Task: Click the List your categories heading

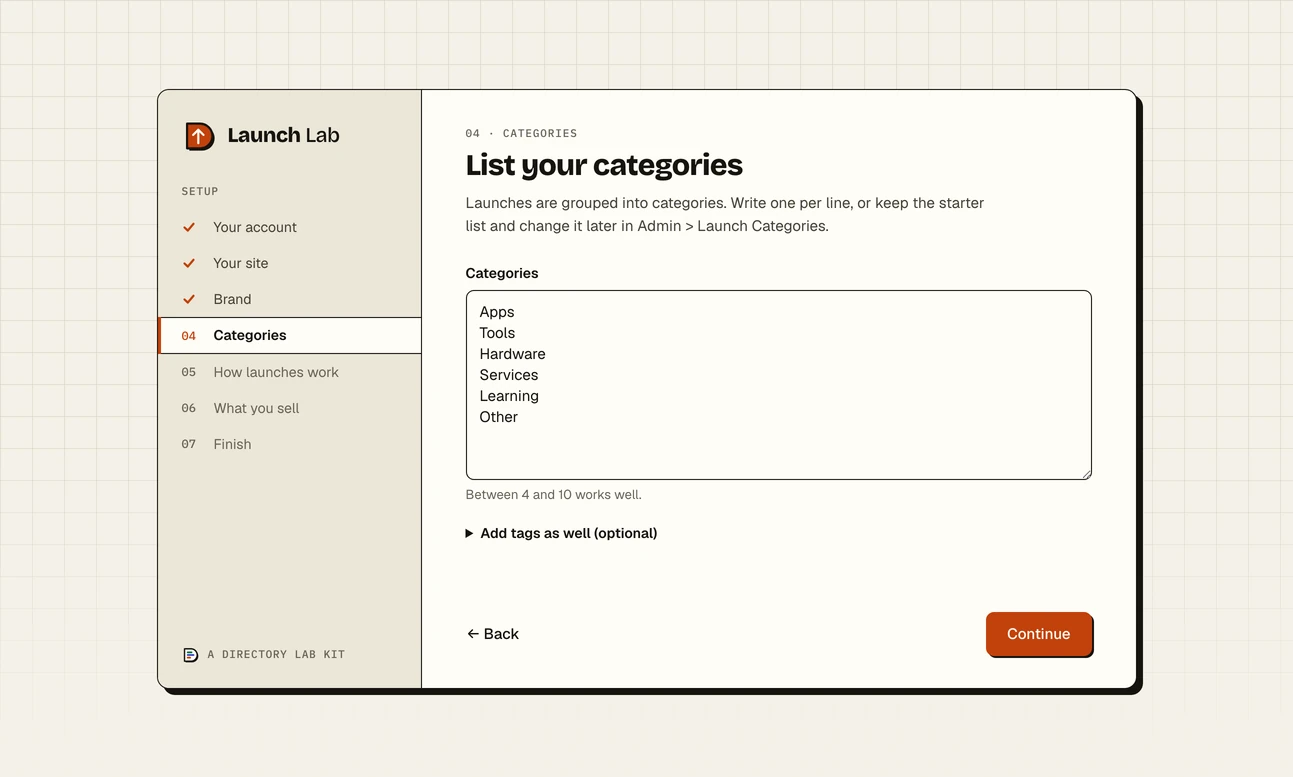Action: tap(604, 165)
